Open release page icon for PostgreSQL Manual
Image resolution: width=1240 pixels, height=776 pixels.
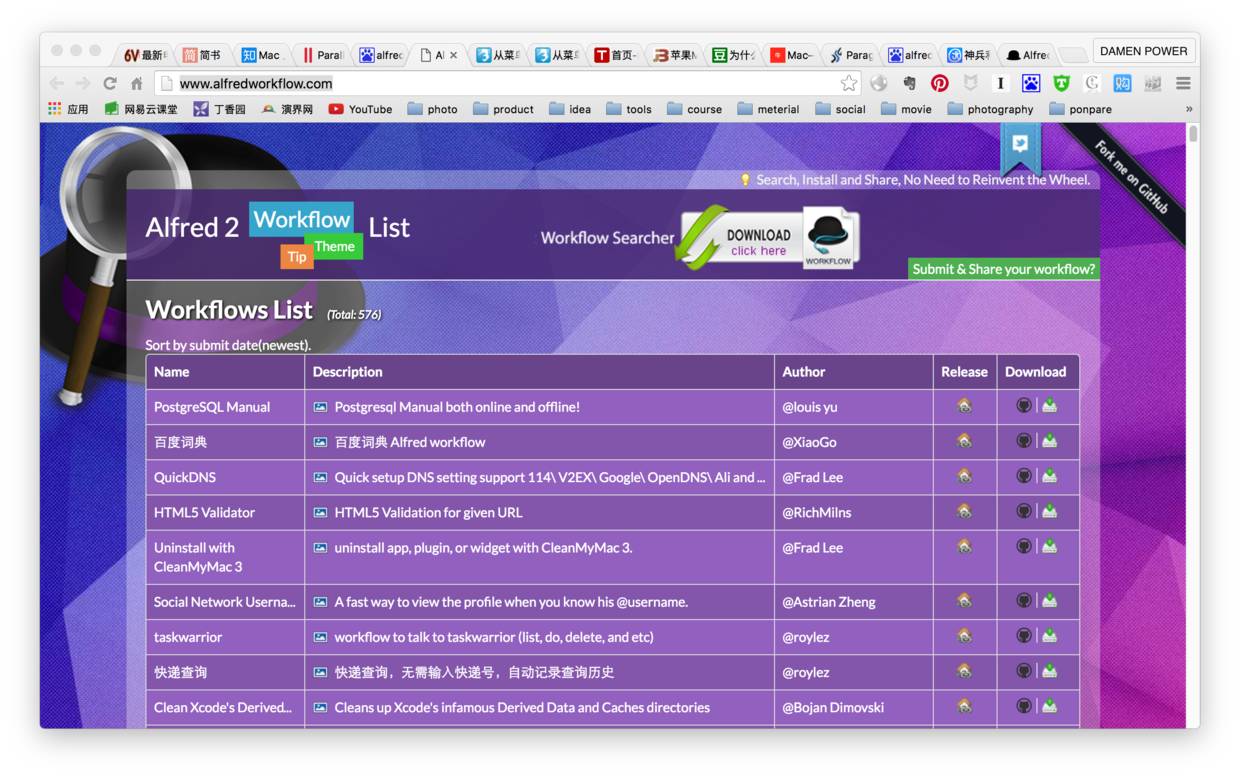(x=964, y=406)
